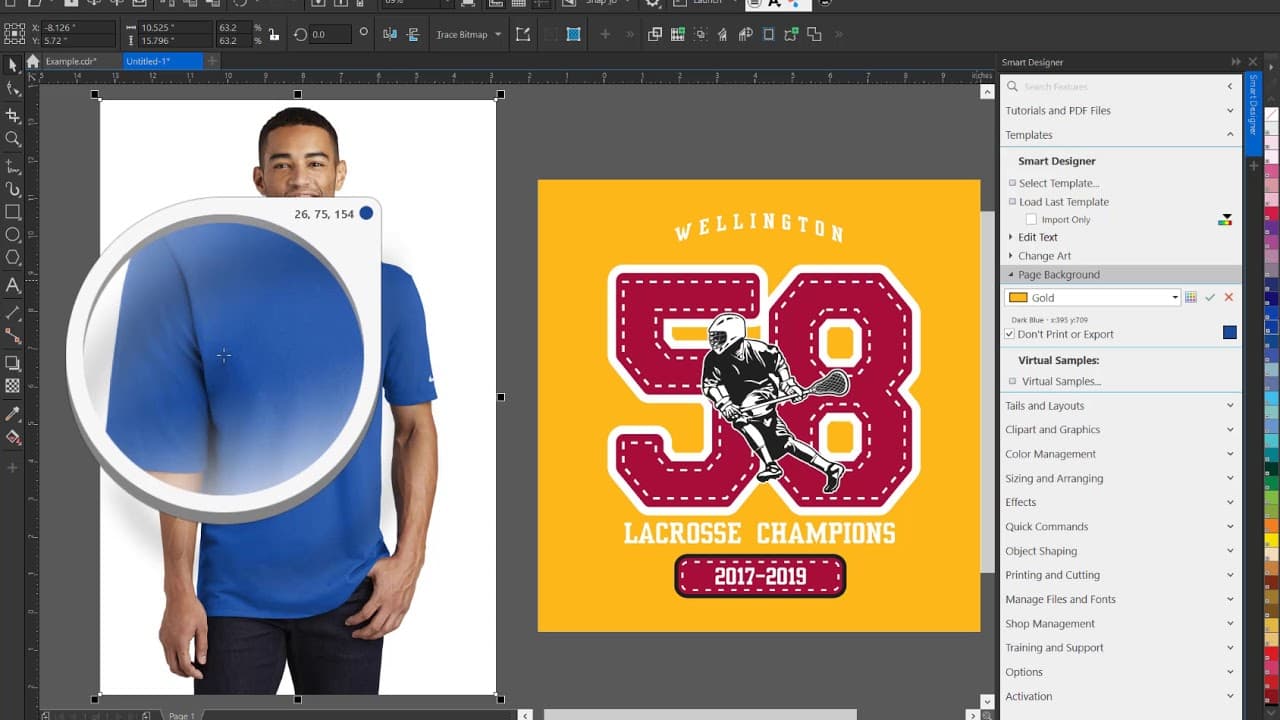This screenshot has width=1280, height=720.
Task: Click the rotation angle input field
Action: [x=330, y=34]
